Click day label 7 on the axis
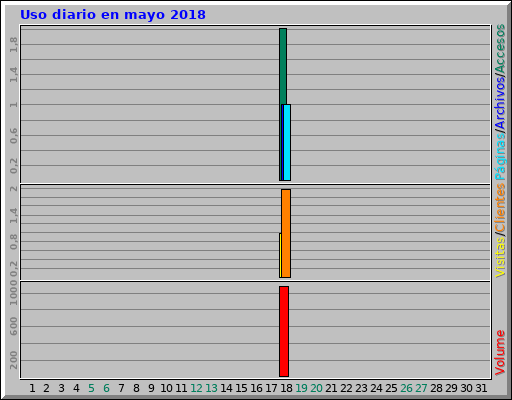 tap(121, 388)
